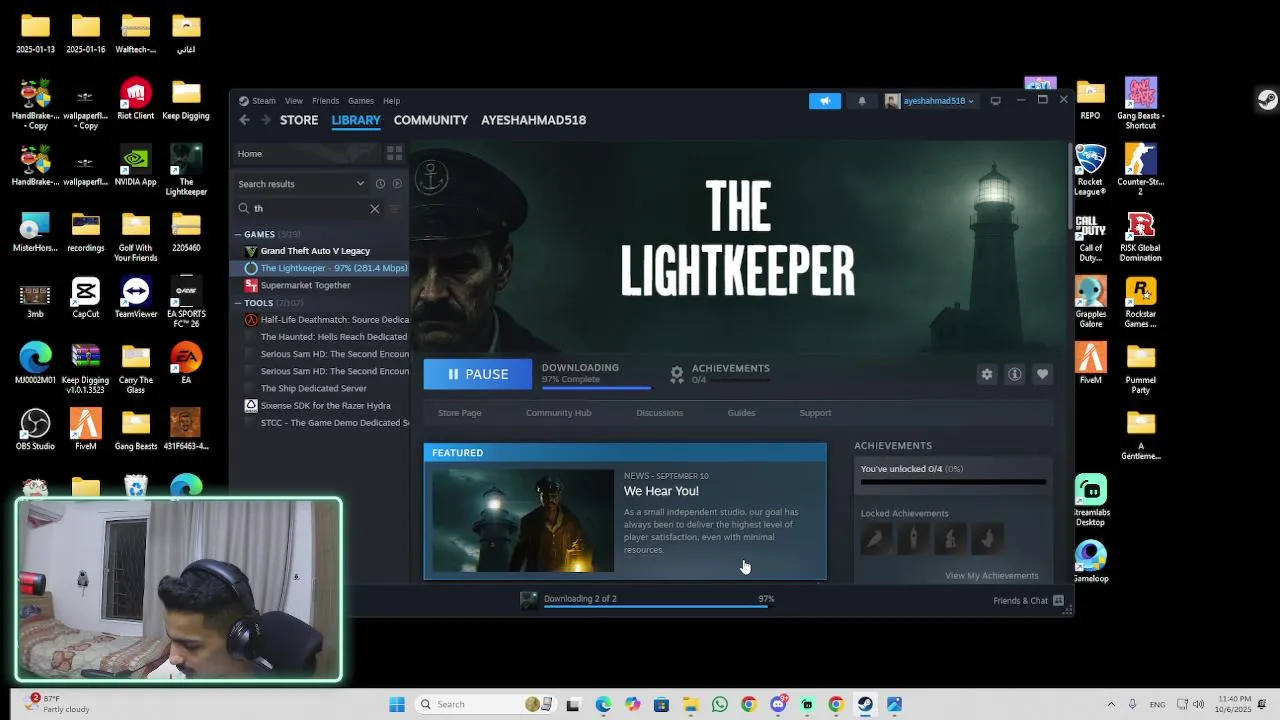
Task: Open Windows Start menu
Action: coord(397,704)
